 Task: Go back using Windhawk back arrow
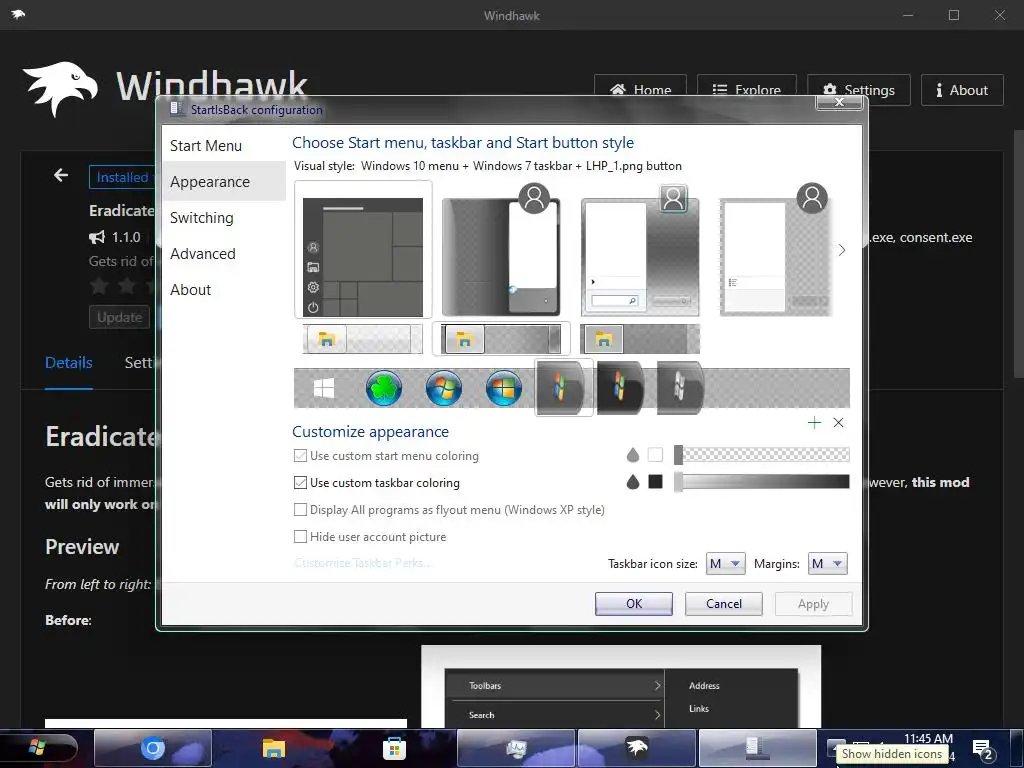[61, 175]
